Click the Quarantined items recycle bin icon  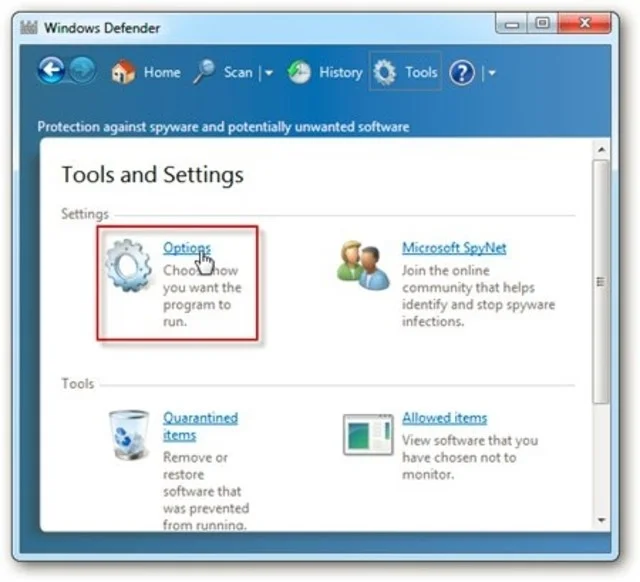pos(129,435)
